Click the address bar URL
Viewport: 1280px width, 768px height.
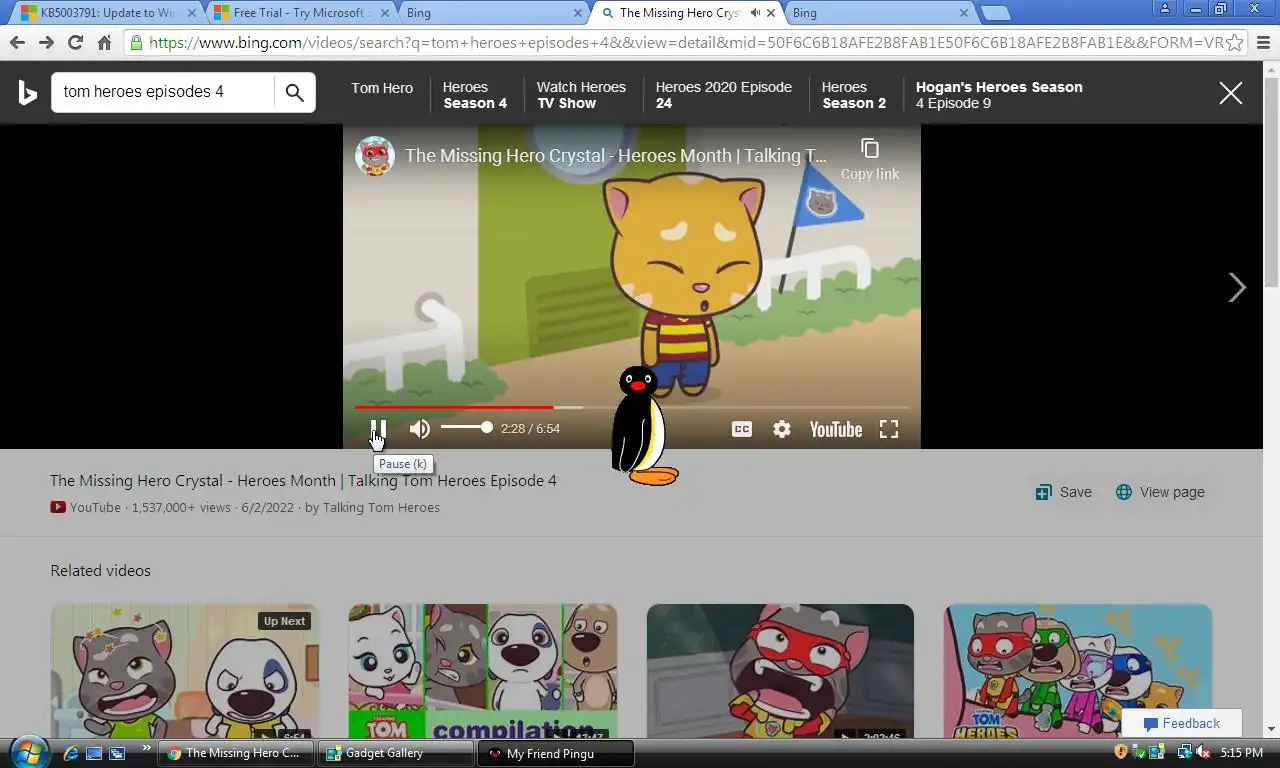coord(686,43)
